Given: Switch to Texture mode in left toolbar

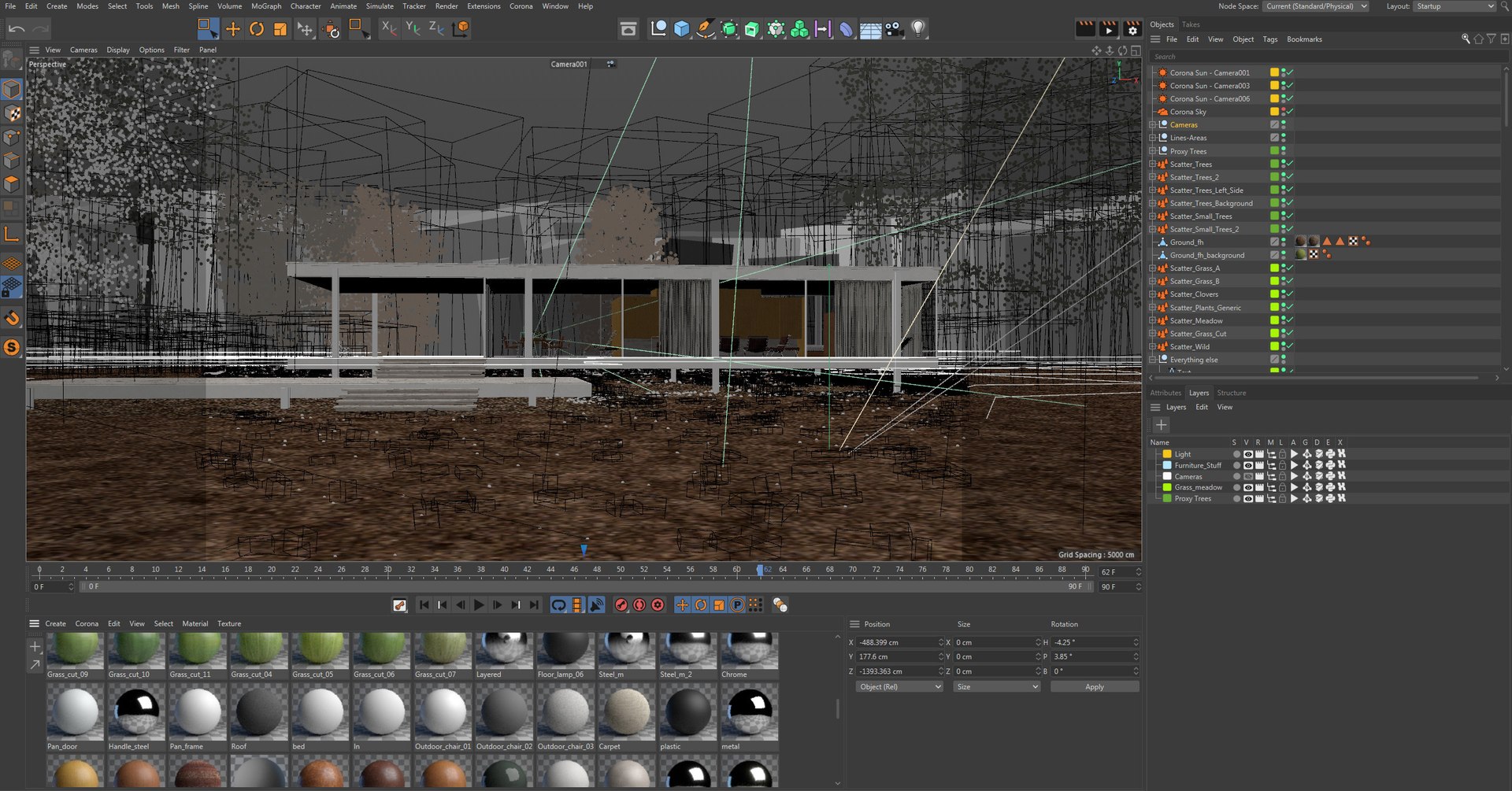Looking at the screenshot, I should 13,113.
